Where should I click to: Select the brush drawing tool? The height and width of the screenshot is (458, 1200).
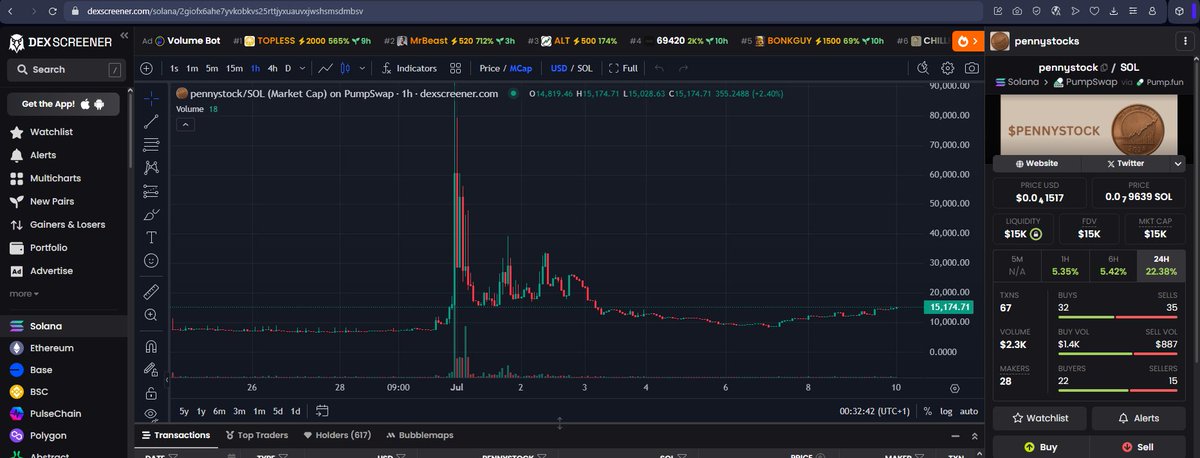151,214
